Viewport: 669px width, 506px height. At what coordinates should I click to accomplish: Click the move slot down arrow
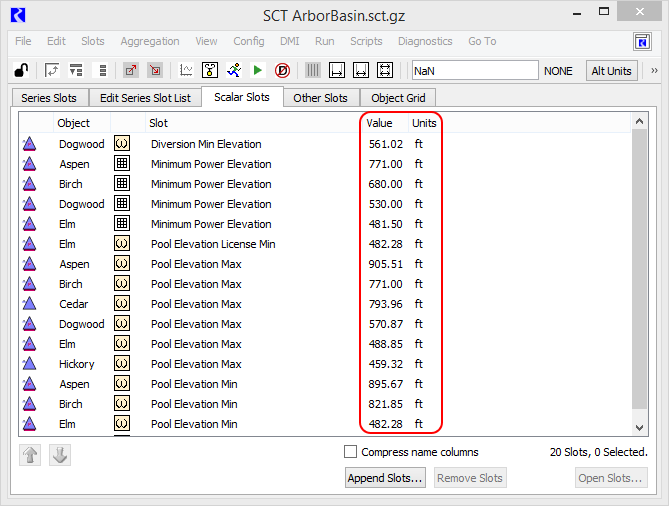60,455
